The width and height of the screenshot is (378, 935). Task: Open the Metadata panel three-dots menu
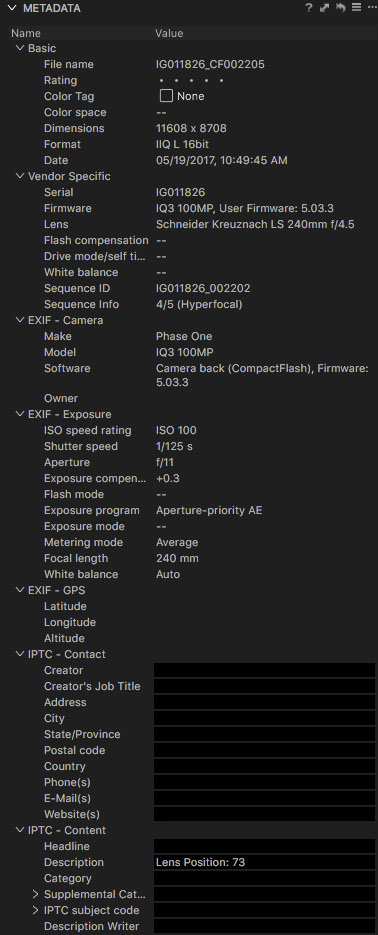(372, 8)
